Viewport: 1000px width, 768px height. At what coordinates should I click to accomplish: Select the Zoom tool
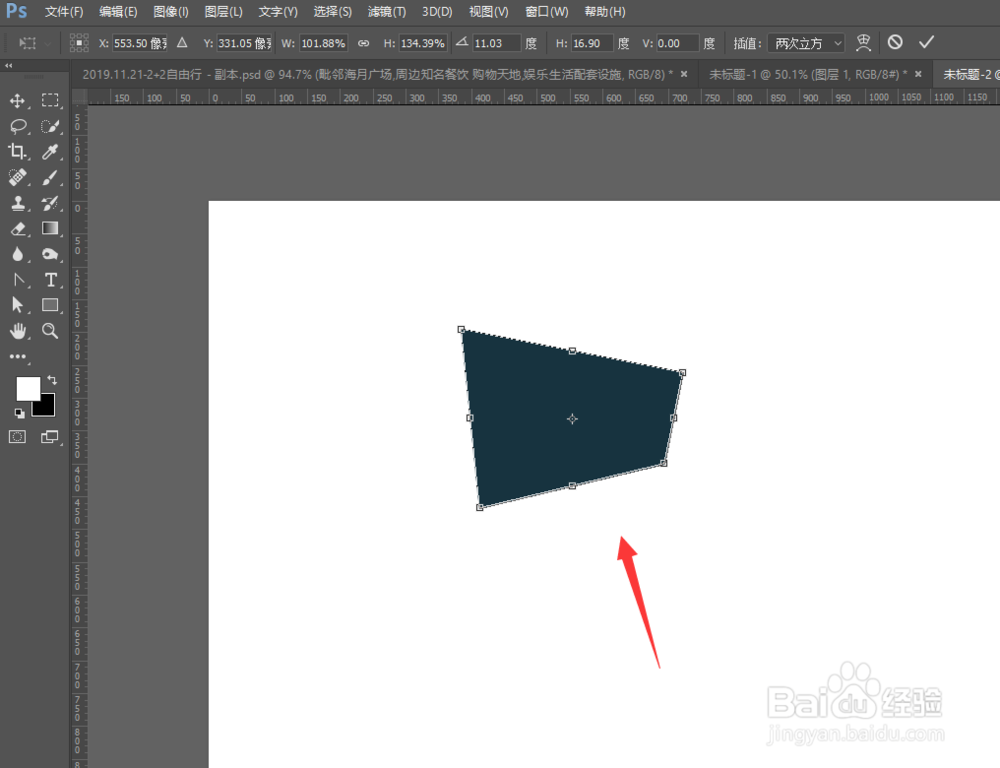pyautogui.click(x=50, y=330)
